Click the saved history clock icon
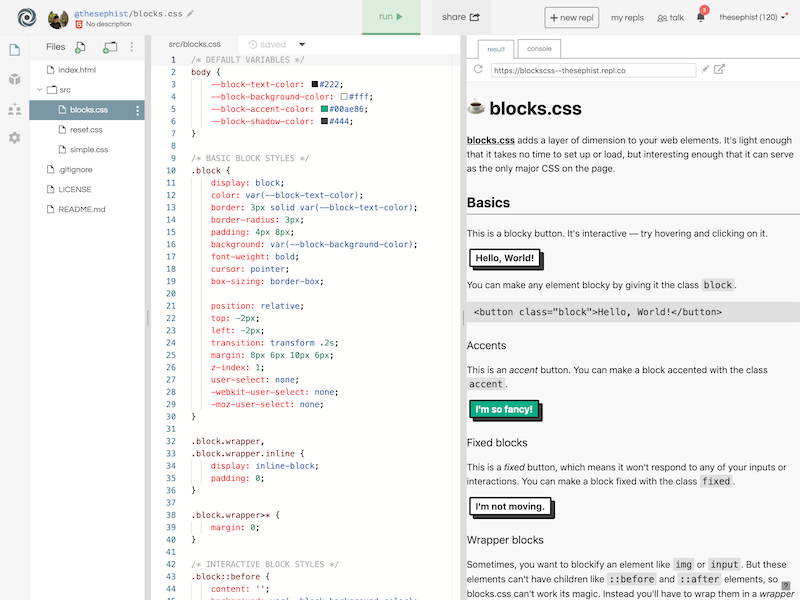800x600 pixels. tap(252, 44)
